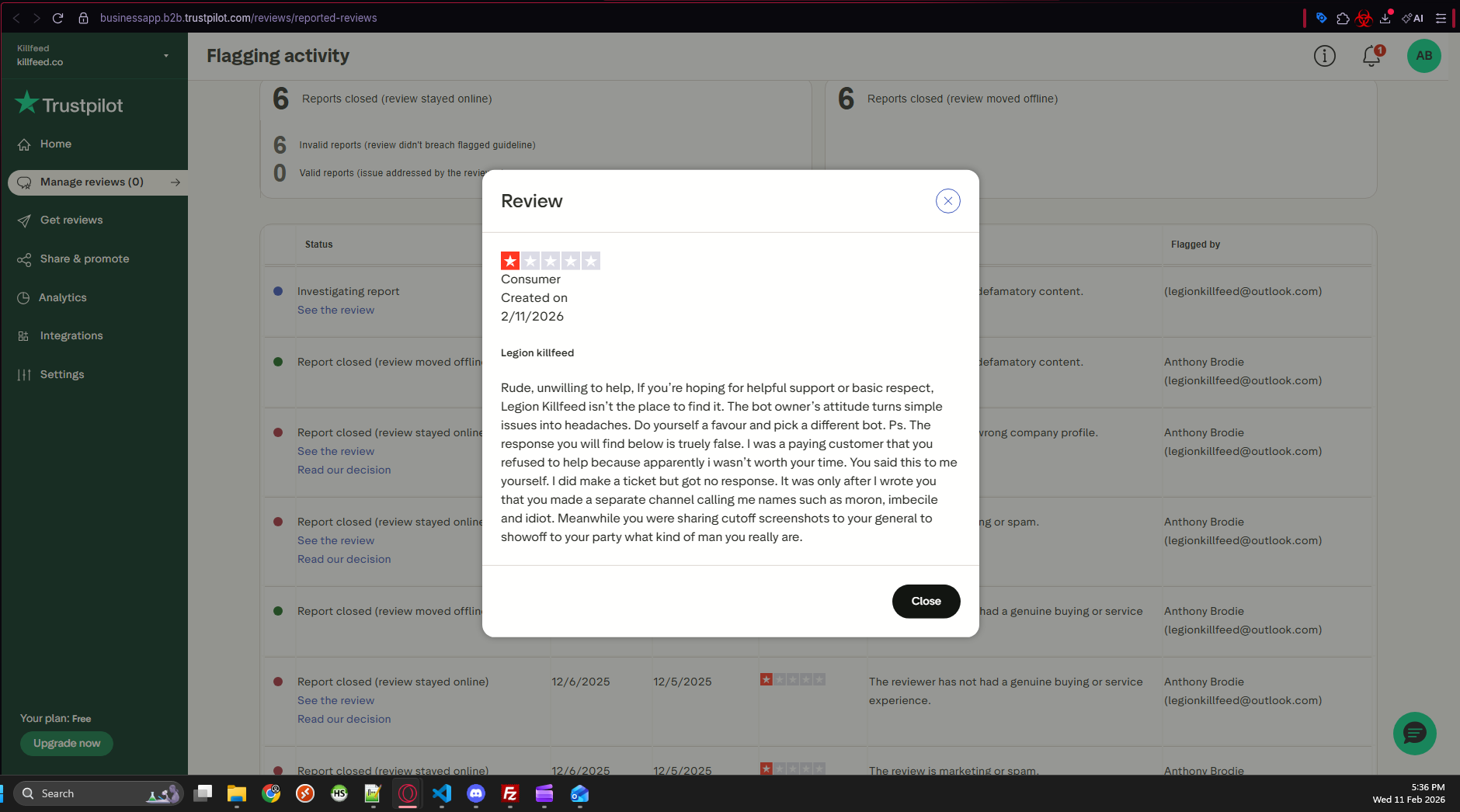Viewport: 1460px width, 812px height.
Task: Open Share & promote in the sidebar
Action: click(85, 259)
